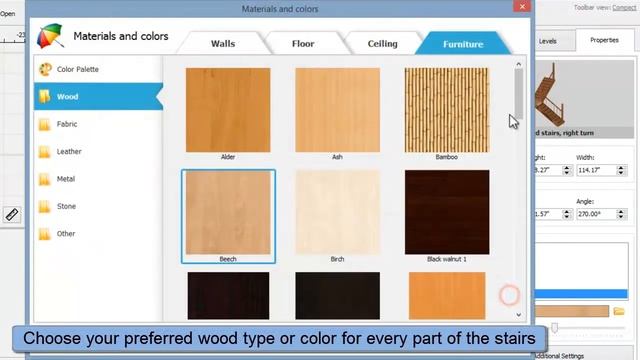
Task: Choose the Beech wood swatch
Action: (228, 212)
